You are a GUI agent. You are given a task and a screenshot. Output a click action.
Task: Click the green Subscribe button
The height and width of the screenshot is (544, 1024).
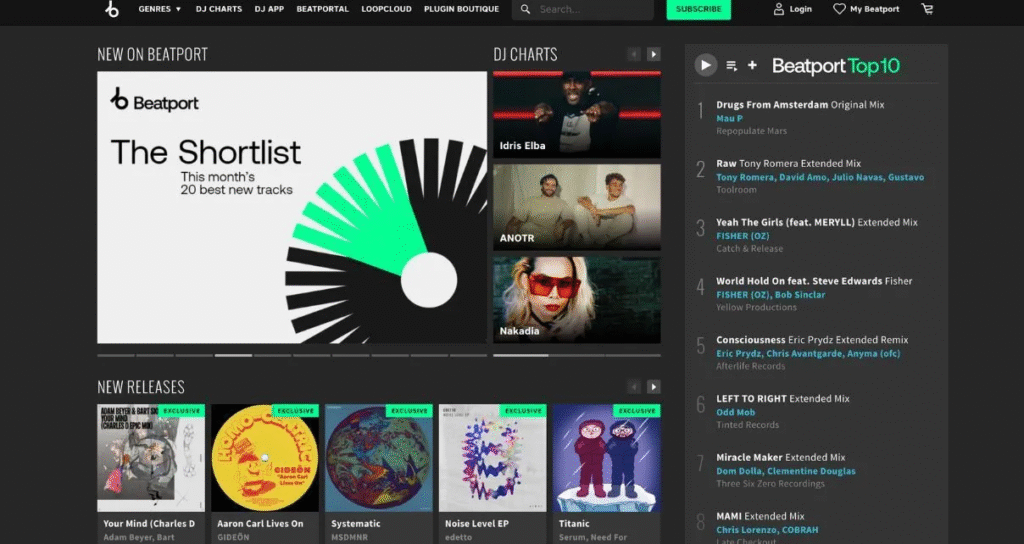tap(699, 9)
